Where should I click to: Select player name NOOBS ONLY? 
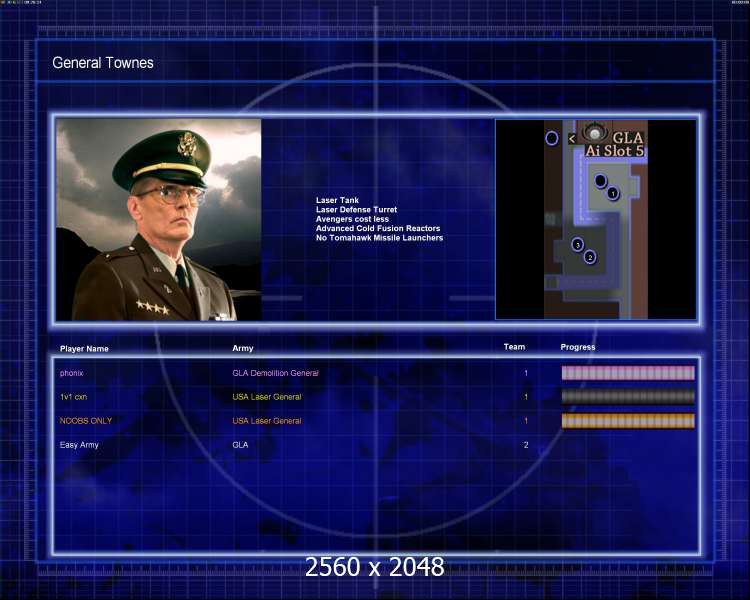point(86,421)
